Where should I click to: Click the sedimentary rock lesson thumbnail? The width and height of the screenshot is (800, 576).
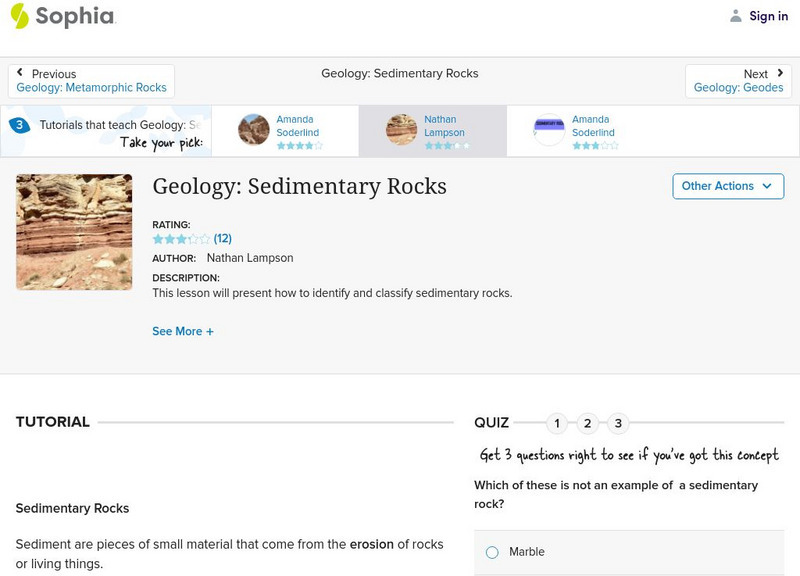[x=74, y=232]
